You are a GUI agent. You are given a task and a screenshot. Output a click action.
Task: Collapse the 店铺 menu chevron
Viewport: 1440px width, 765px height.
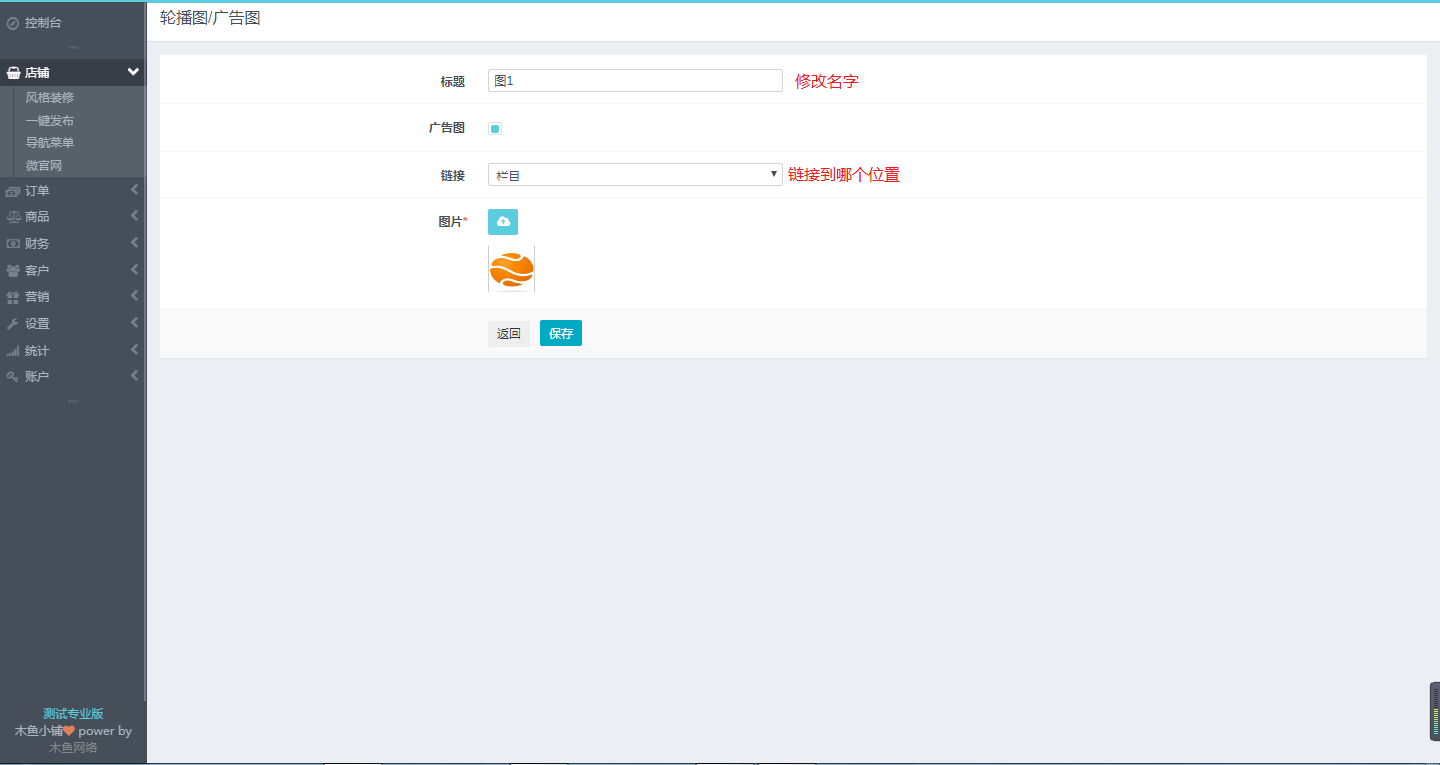[x=133, y=72]
